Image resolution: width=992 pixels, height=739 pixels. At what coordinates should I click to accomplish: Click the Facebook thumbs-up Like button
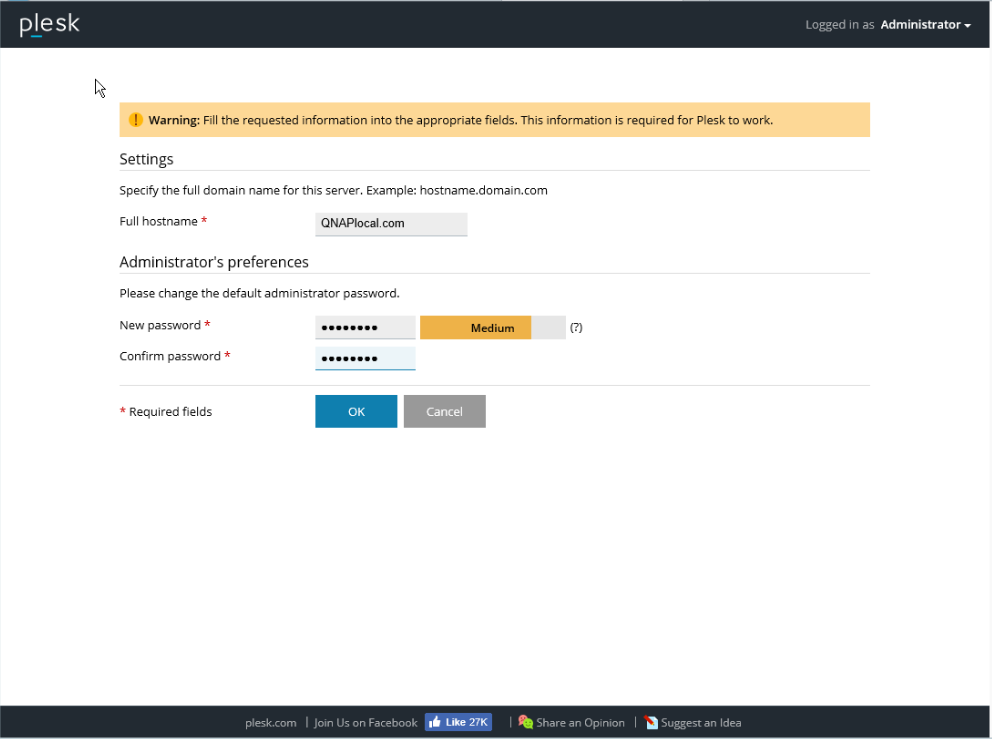(x=458, y=722)
